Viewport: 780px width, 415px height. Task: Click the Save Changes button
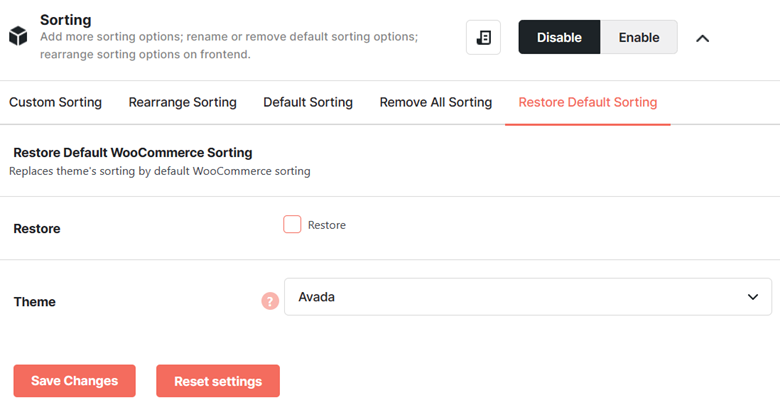(x=75, y=381)
